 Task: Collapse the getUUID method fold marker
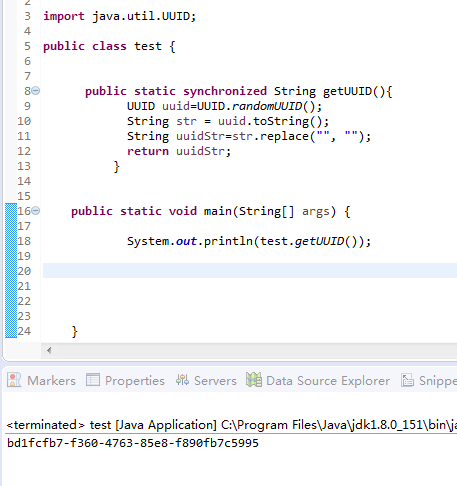tap(36, 91)
